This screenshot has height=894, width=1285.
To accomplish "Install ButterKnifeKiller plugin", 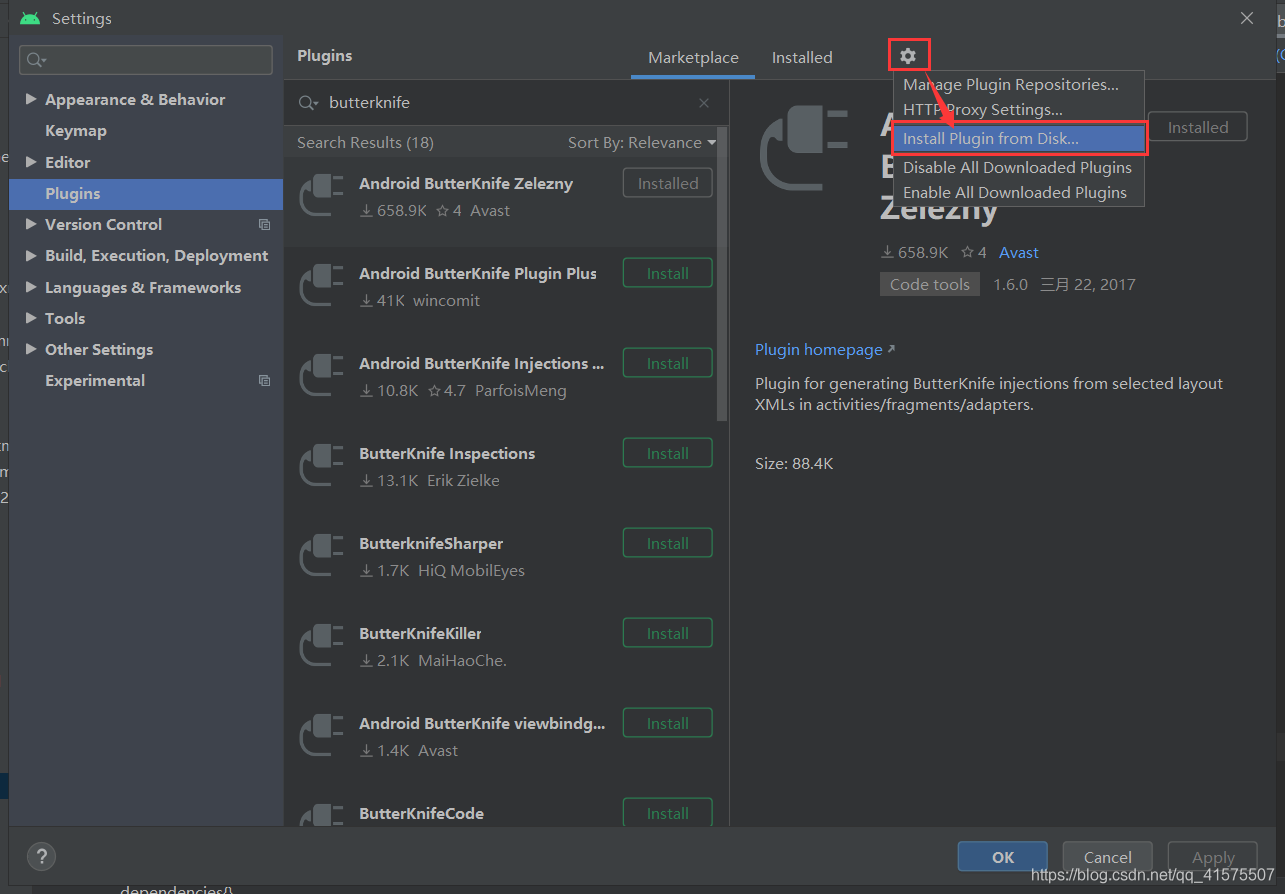I will click(x=667, y=633).
